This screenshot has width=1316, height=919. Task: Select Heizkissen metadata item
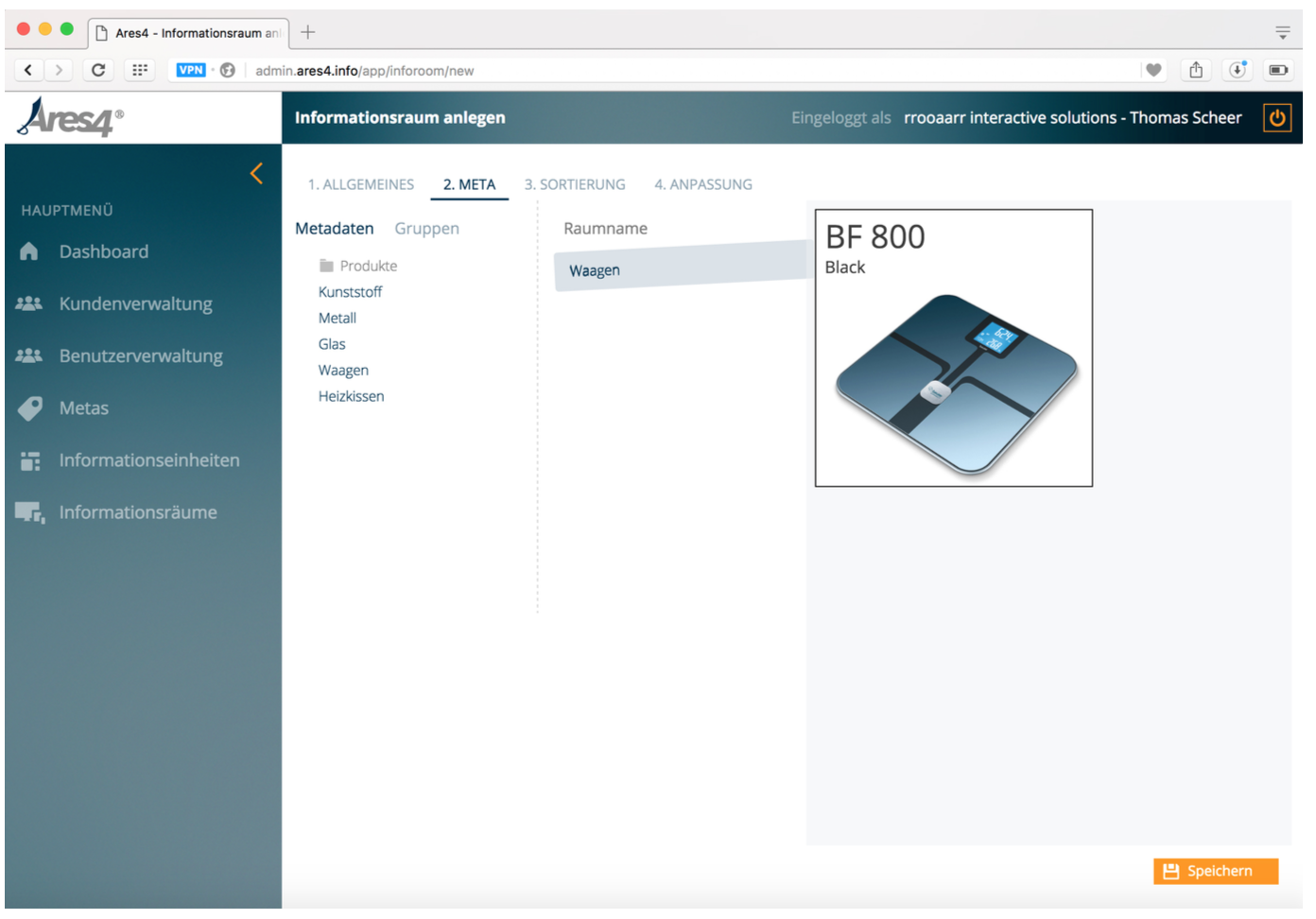[x=352, y=396]
